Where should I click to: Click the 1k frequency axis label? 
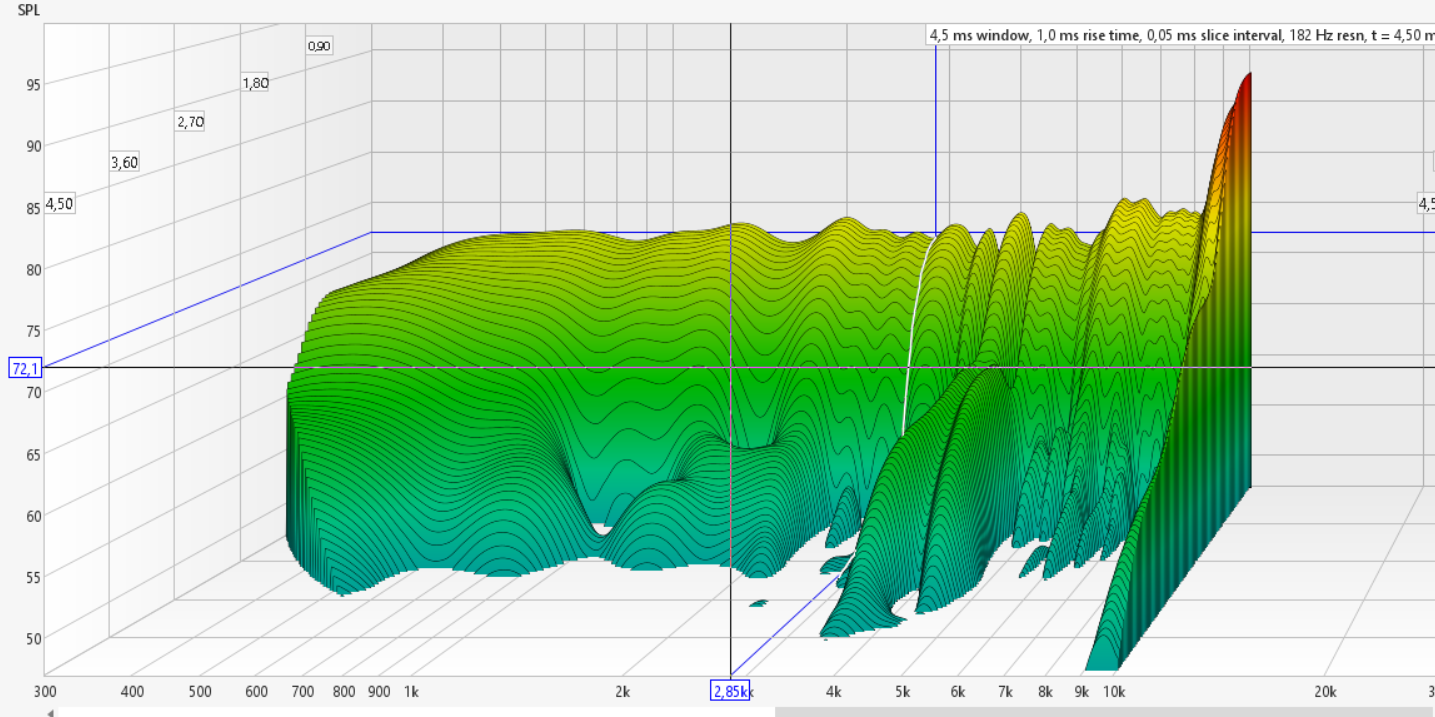[x=411, y=692]
